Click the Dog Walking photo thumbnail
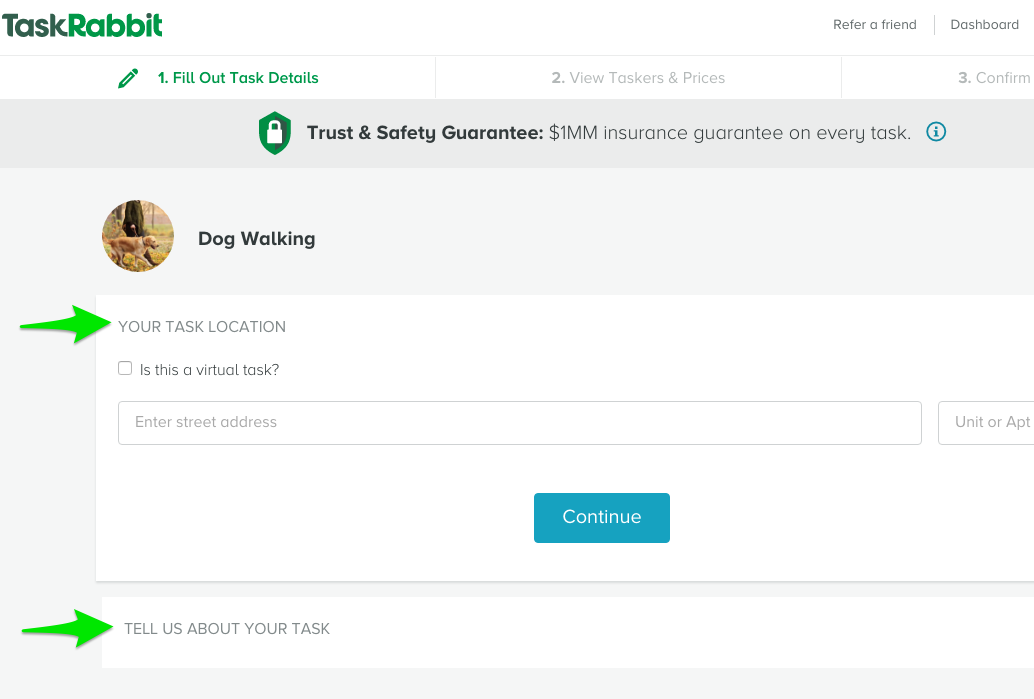Screen dimensions: 1034x699 coord(138,236)
